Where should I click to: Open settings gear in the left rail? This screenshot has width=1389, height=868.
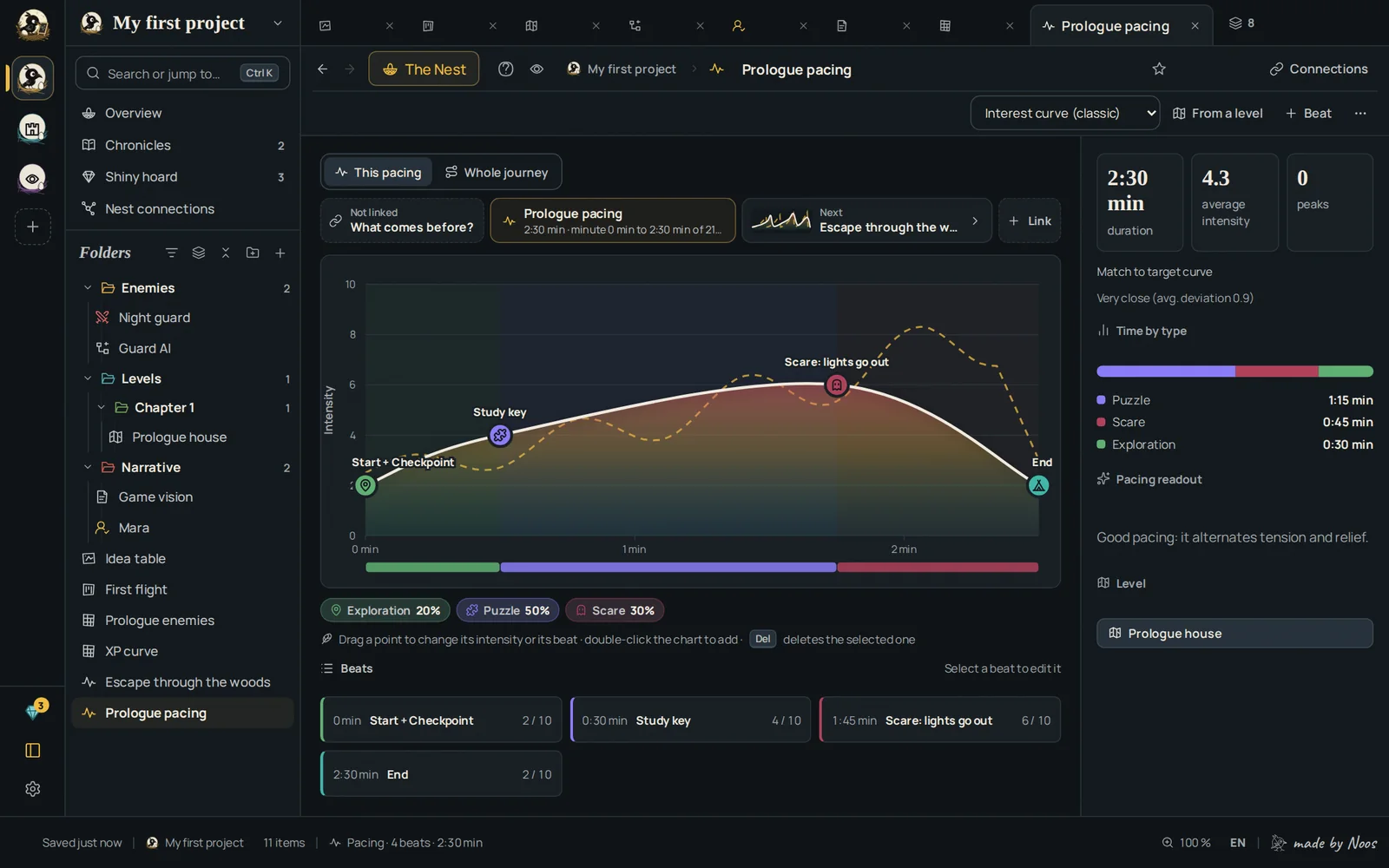32,789
